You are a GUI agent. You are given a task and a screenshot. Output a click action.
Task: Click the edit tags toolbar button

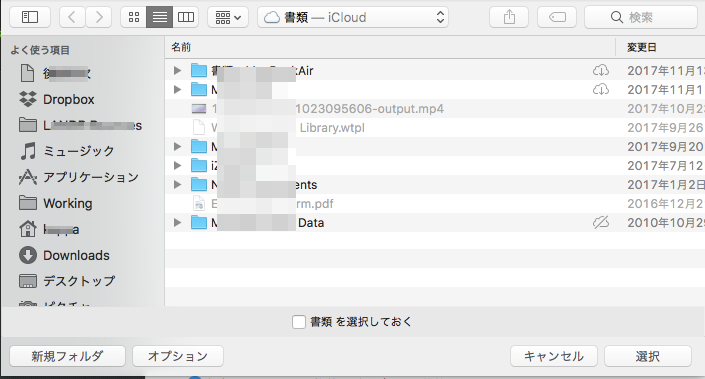557,17
